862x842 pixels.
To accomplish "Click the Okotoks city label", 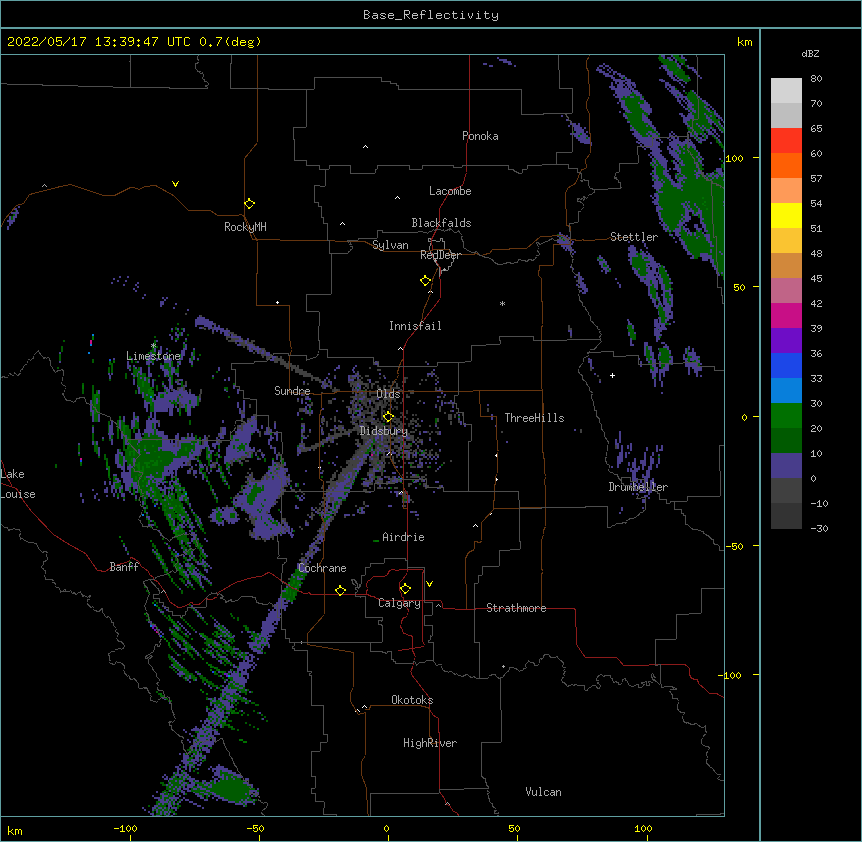I will (412, 700).
